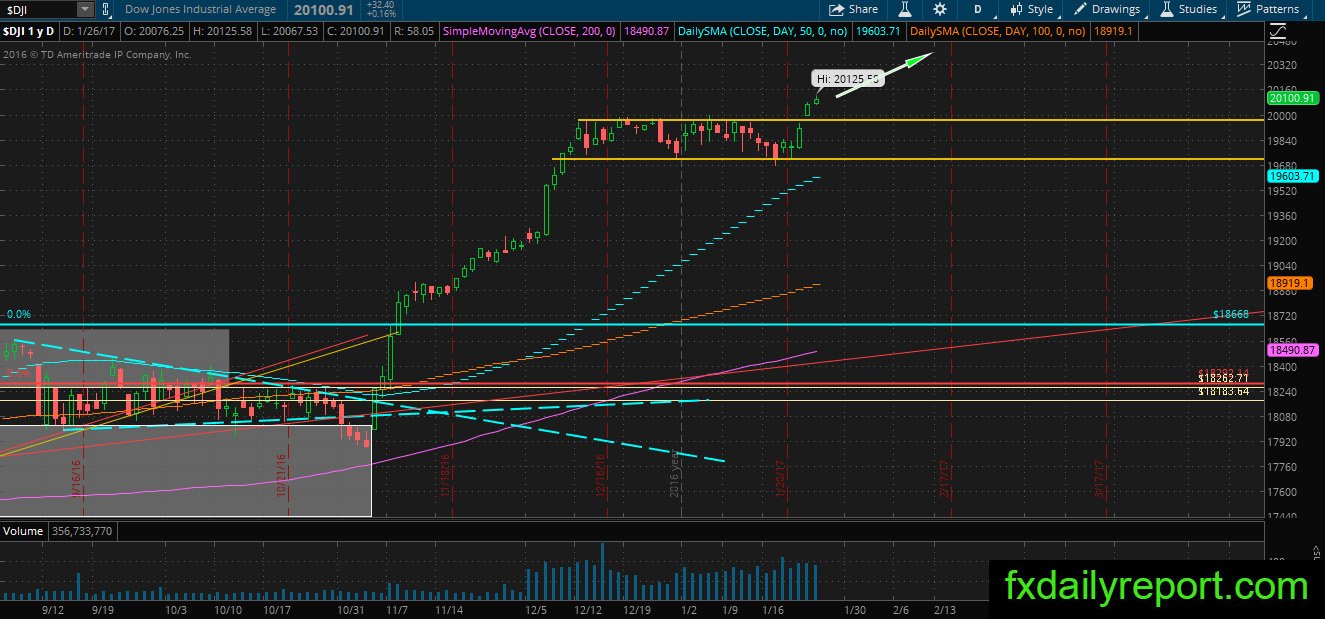
Task: Click the pencil icon next to Drawings
Action: [x=1081, y=9]
